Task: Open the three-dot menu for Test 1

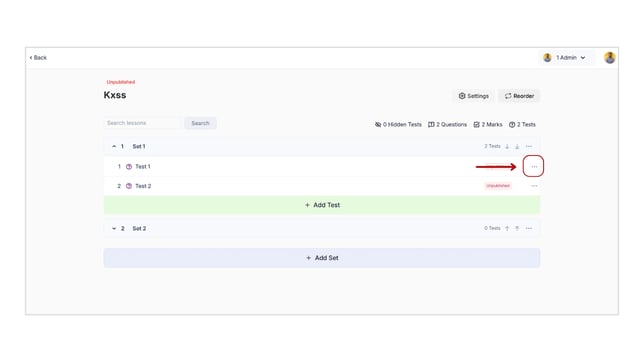Action: pyautogui.click(x=534, y=166)
